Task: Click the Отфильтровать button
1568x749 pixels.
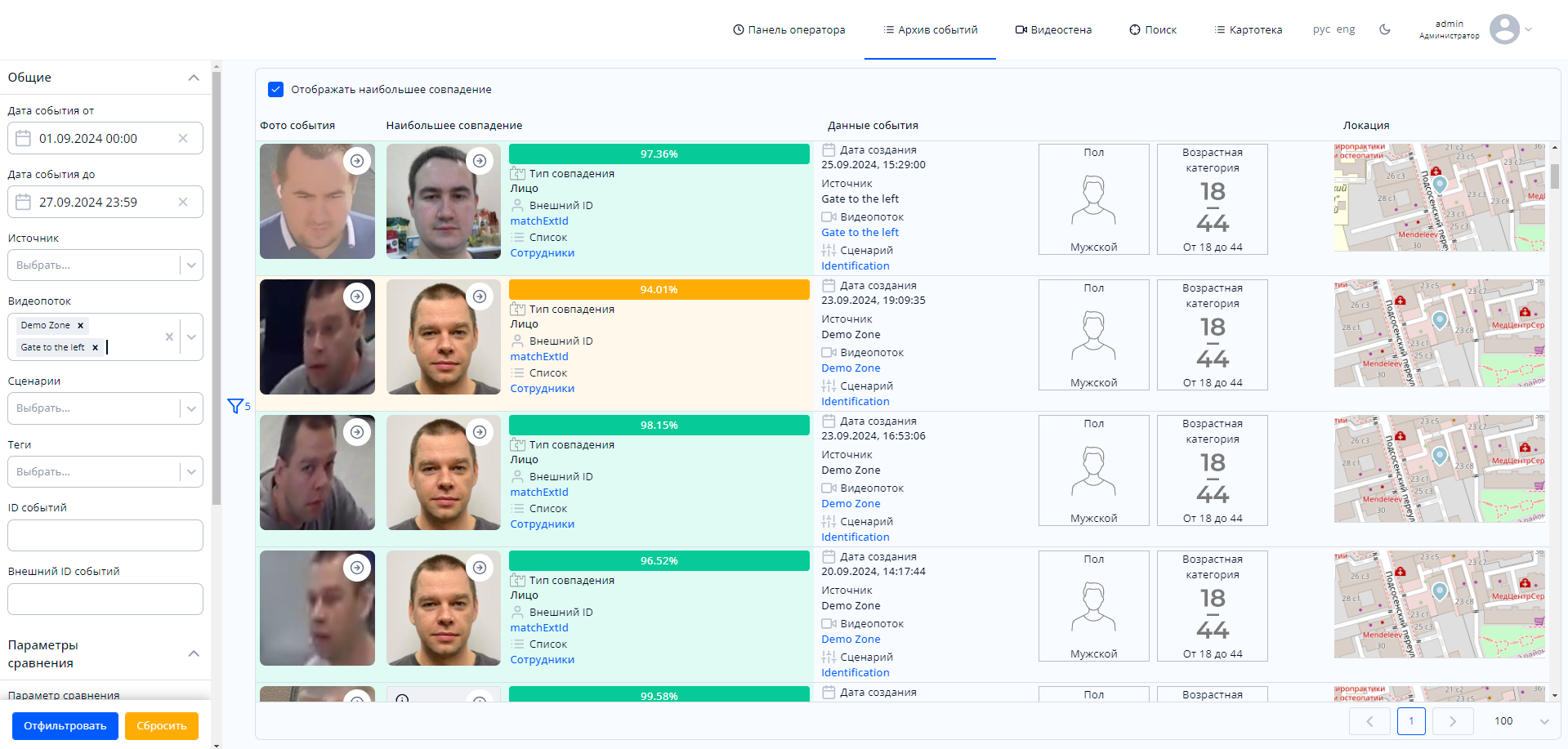Action: (65, 725)
